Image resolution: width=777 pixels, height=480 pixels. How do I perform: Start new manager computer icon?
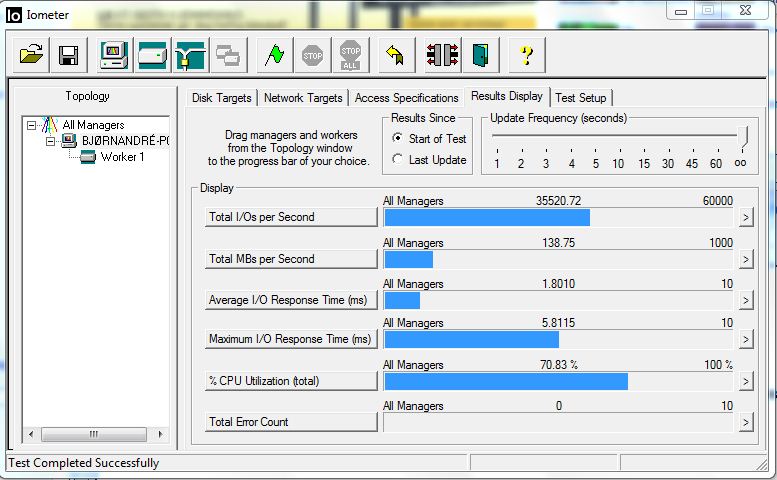(x=114, y=54)
